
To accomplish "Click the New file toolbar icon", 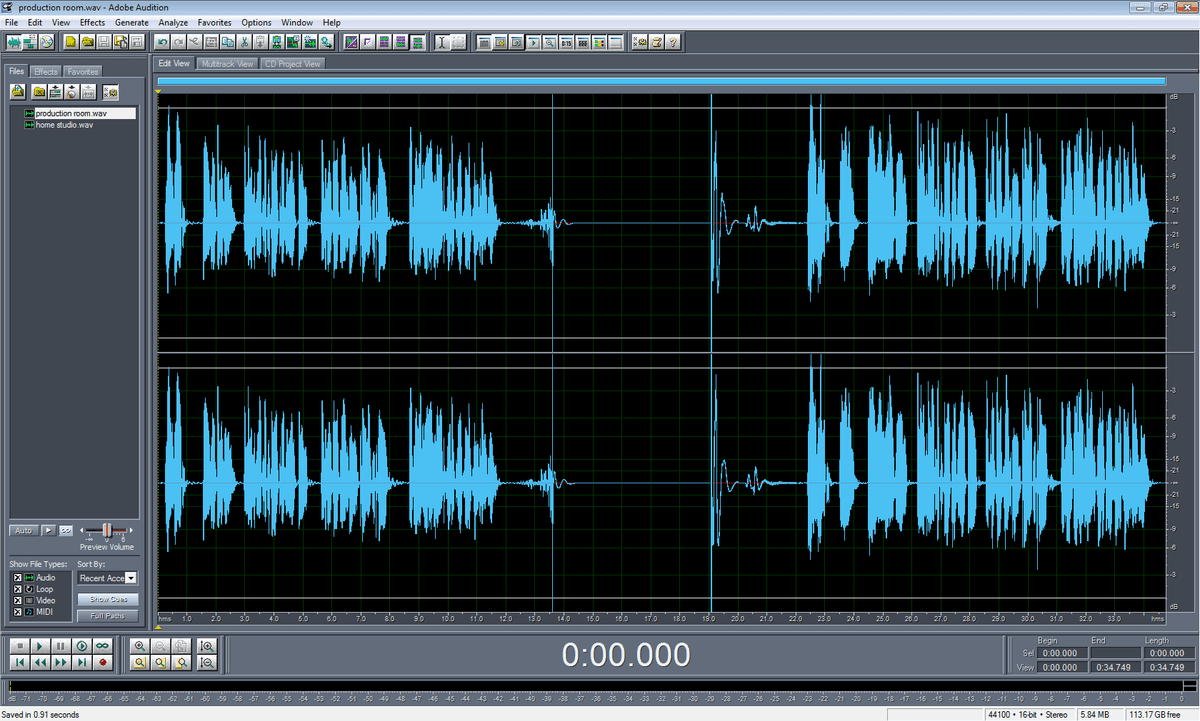I will (x=71, y=42).
